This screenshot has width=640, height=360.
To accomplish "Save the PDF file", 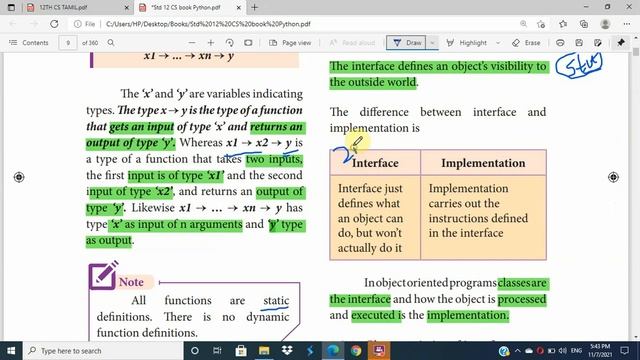I will click(579, 42).
